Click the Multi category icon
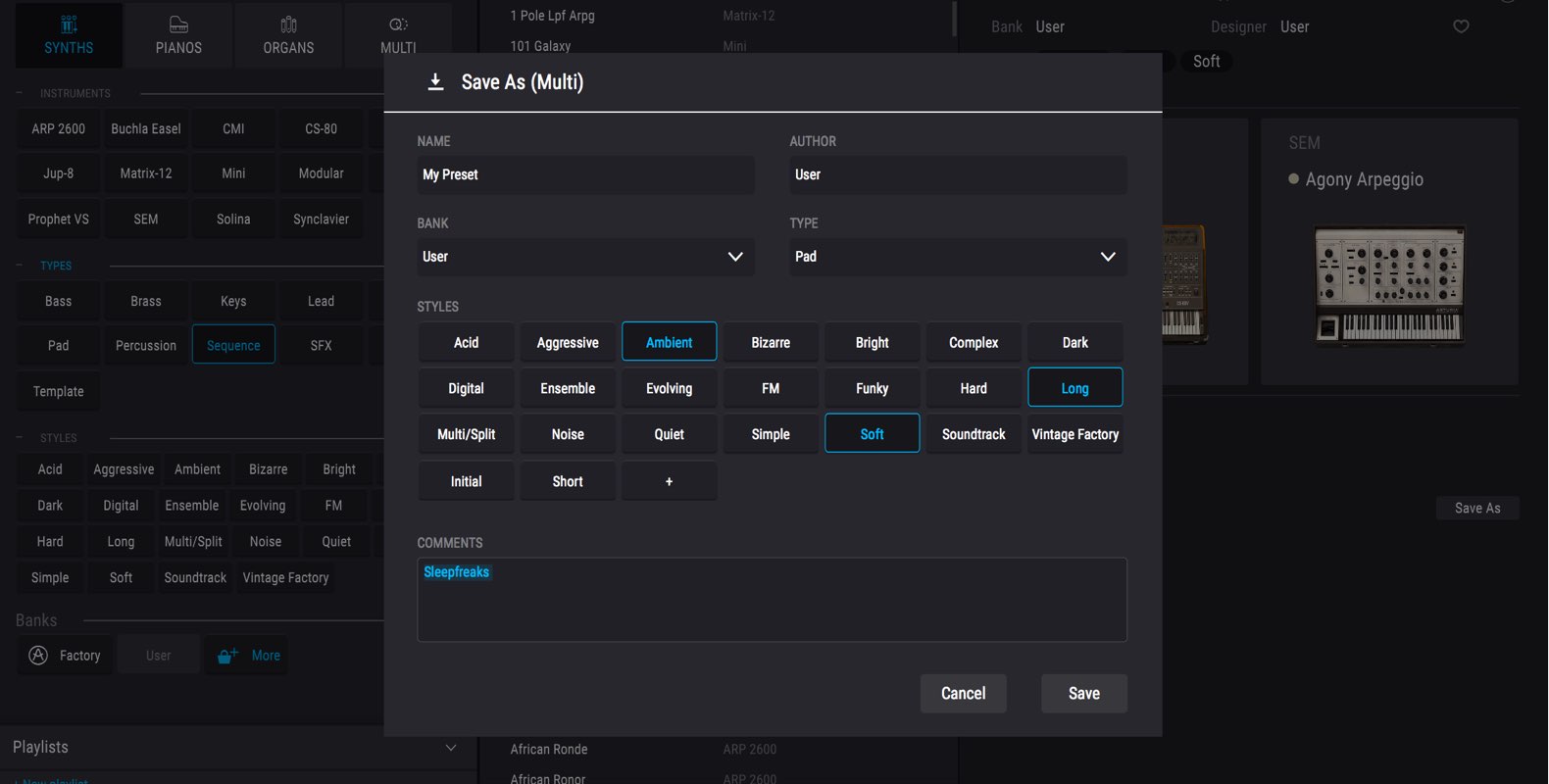Screen dimensions: 1549x784 point(398,24)
